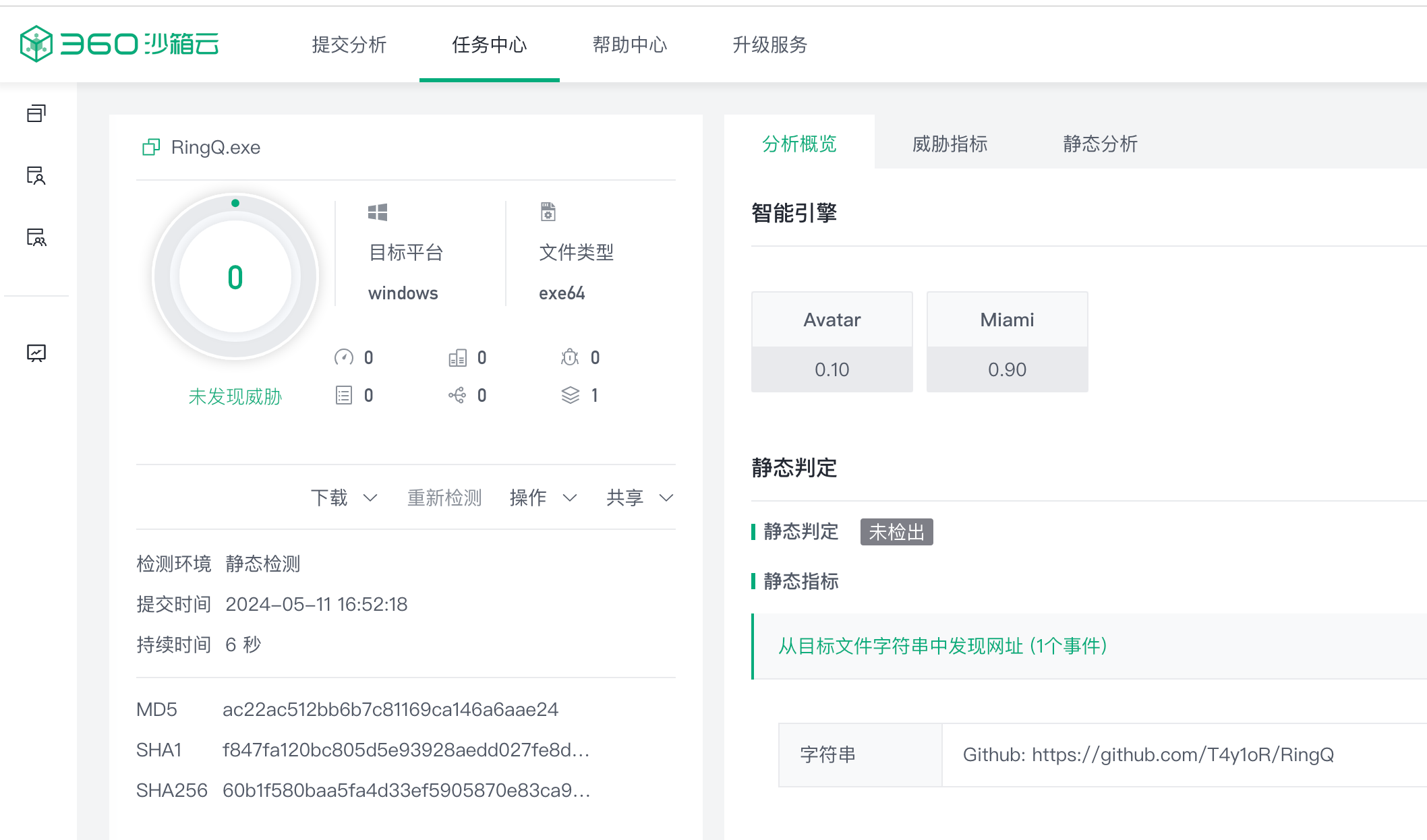This screenshot has height=840, width=1427.
Task: Open the multi-user task list sidebar icon
Action: coord(36,237)
